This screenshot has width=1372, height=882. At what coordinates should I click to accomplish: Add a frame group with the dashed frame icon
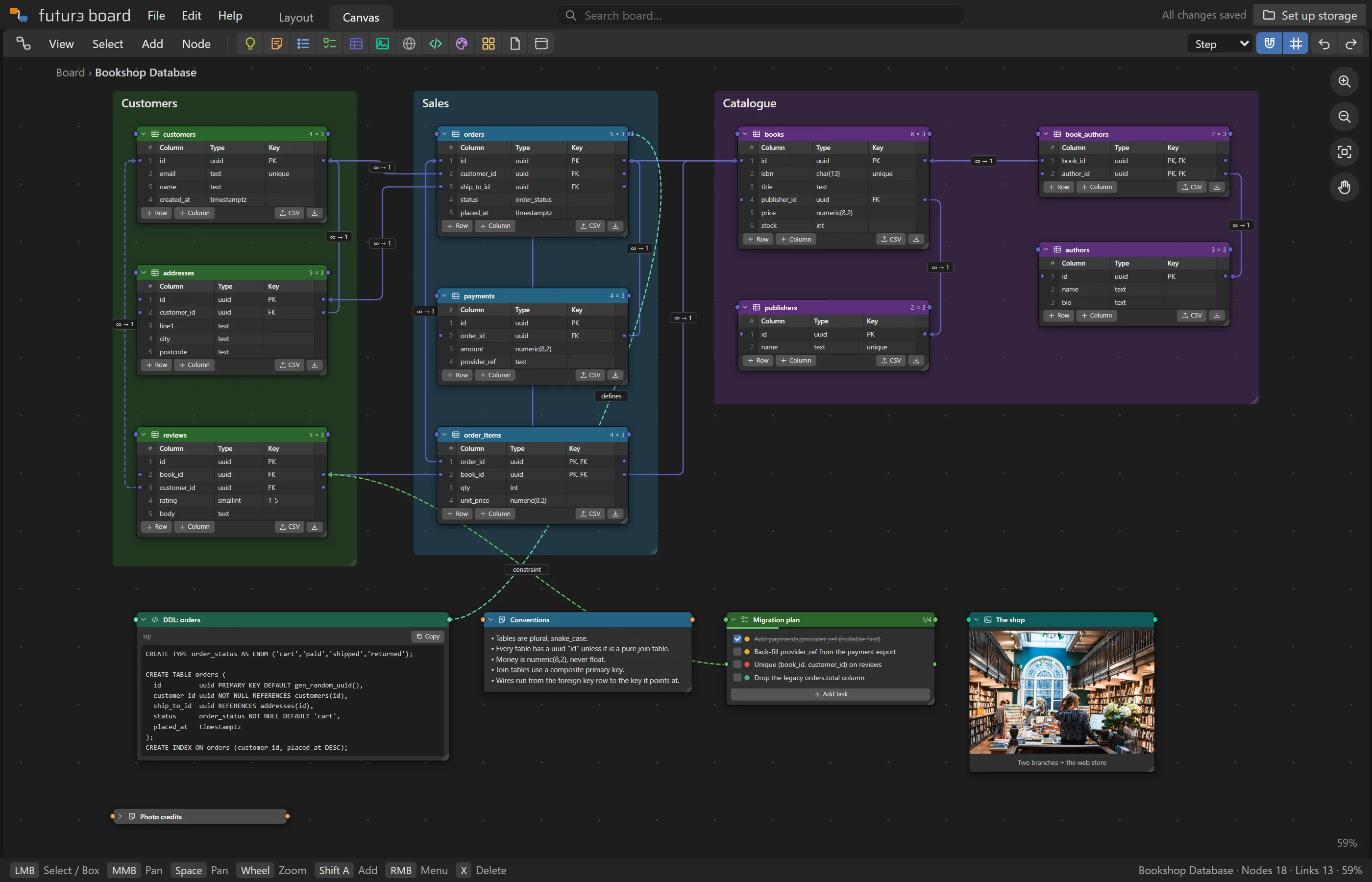(x=541, y=44)
